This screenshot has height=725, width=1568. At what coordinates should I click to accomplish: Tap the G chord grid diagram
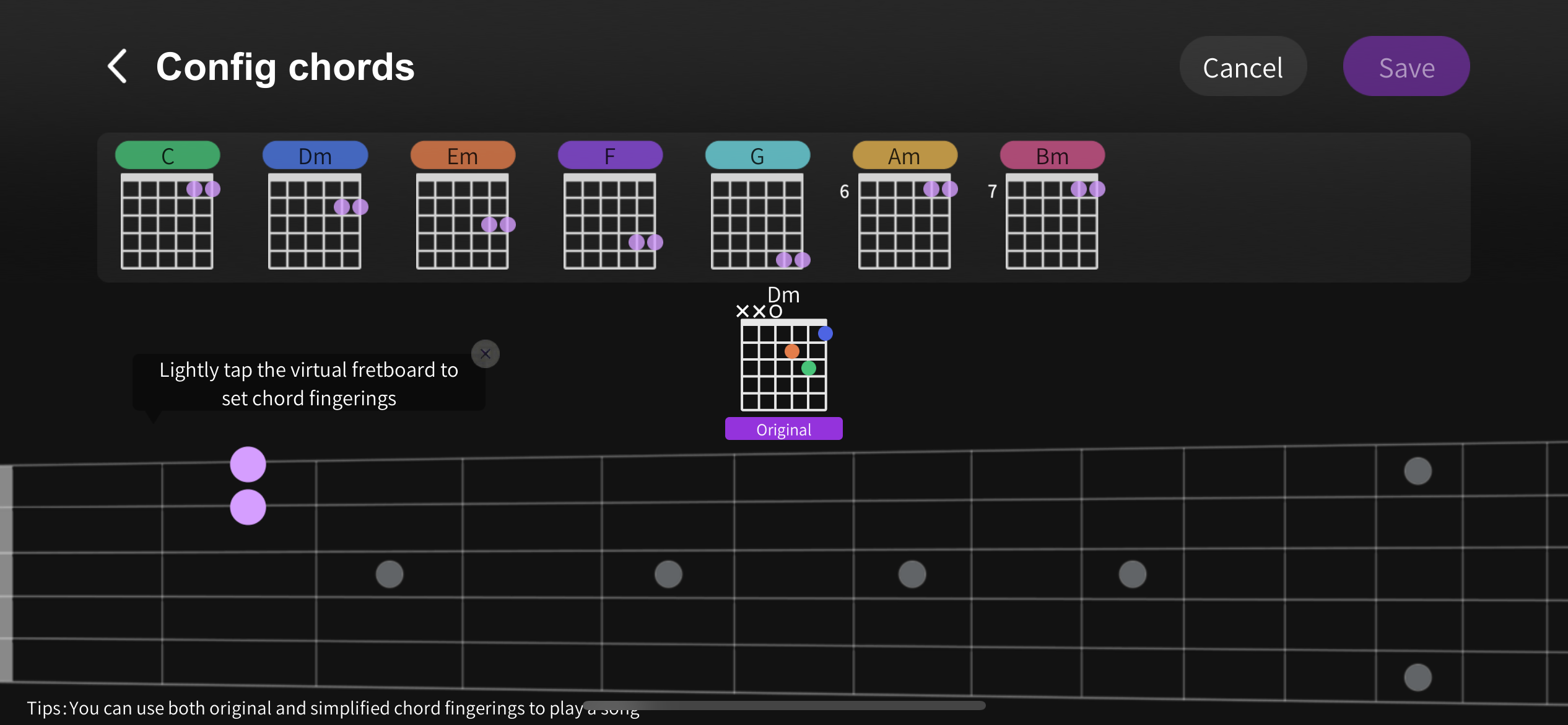point(757,221)
